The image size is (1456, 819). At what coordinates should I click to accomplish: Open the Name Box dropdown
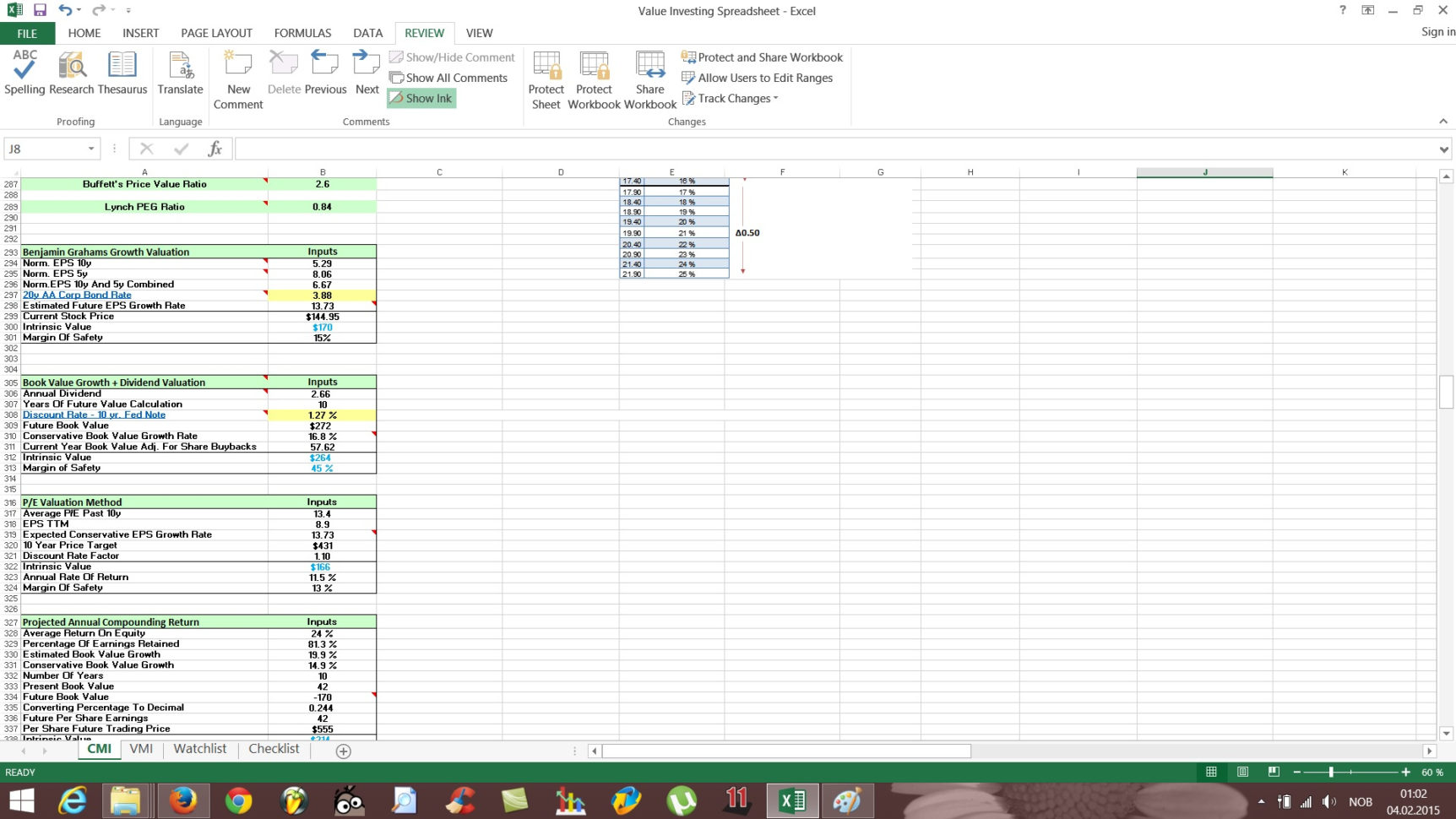[x=92, y=149]
